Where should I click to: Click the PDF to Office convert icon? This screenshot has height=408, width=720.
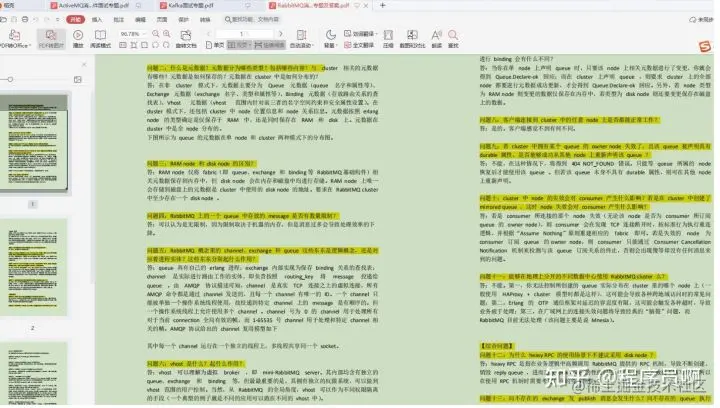click(x=14, y=35)
